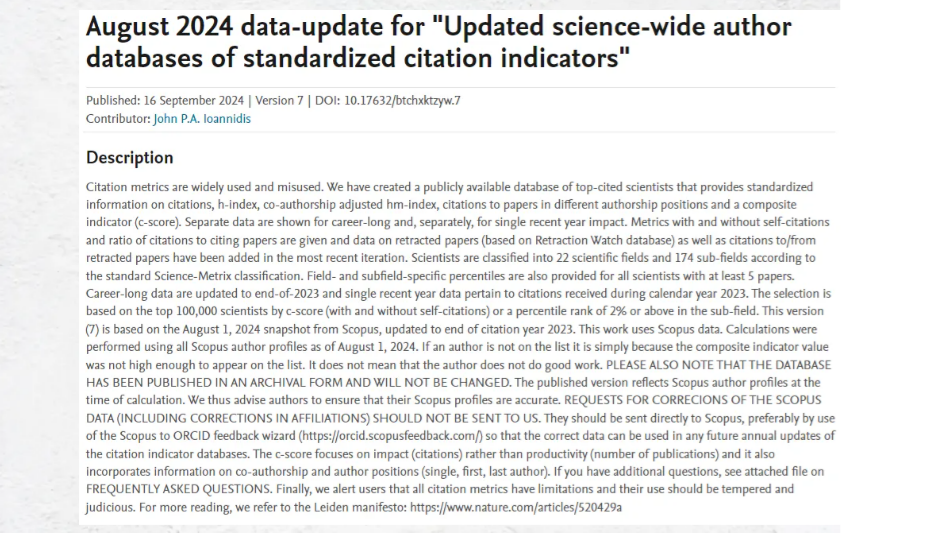Click the words SHOULD NOT BE SENT TO US
Image resolution: width=948 pixels, height=533 pixels.
click(456, 418)
